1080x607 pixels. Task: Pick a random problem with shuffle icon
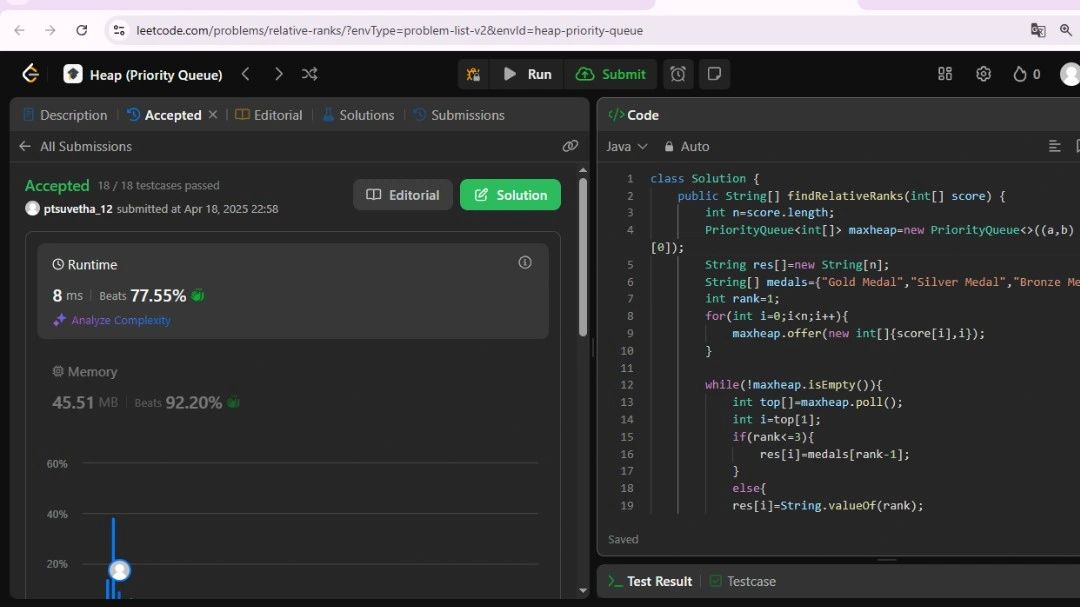tap(309, 74)
